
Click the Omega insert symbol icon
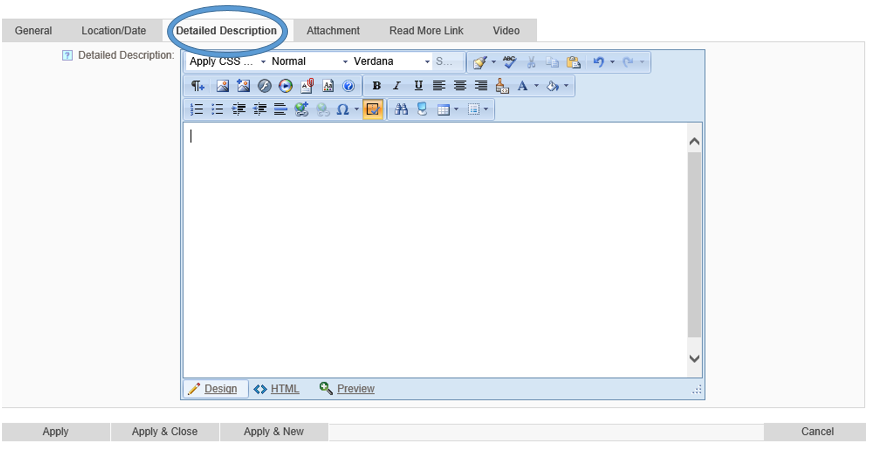(x=343, y=109)
